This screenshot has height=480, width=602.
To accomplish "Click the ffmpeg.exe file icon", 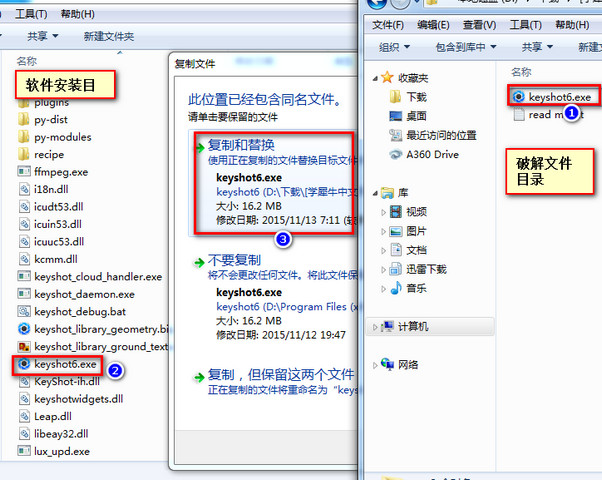I will pos(24,171).
